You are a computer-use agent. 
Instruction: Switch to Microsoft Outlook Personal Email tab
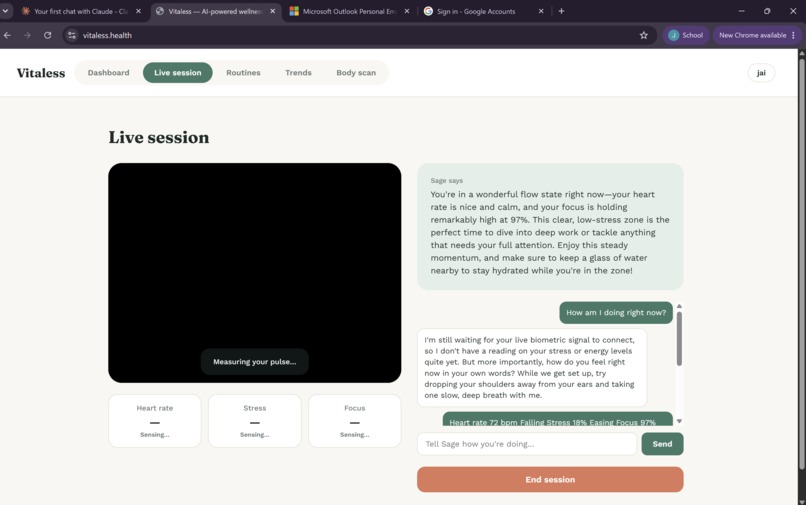click(350, 11)
